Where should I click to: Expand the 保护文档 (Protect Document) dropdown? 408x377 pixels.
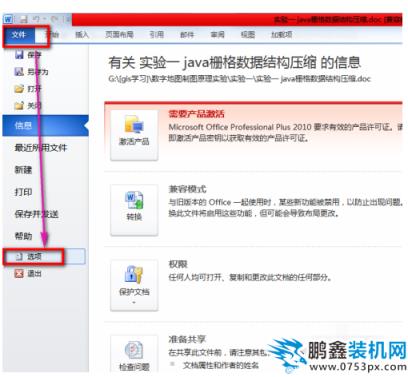click(x=134, y=285)
